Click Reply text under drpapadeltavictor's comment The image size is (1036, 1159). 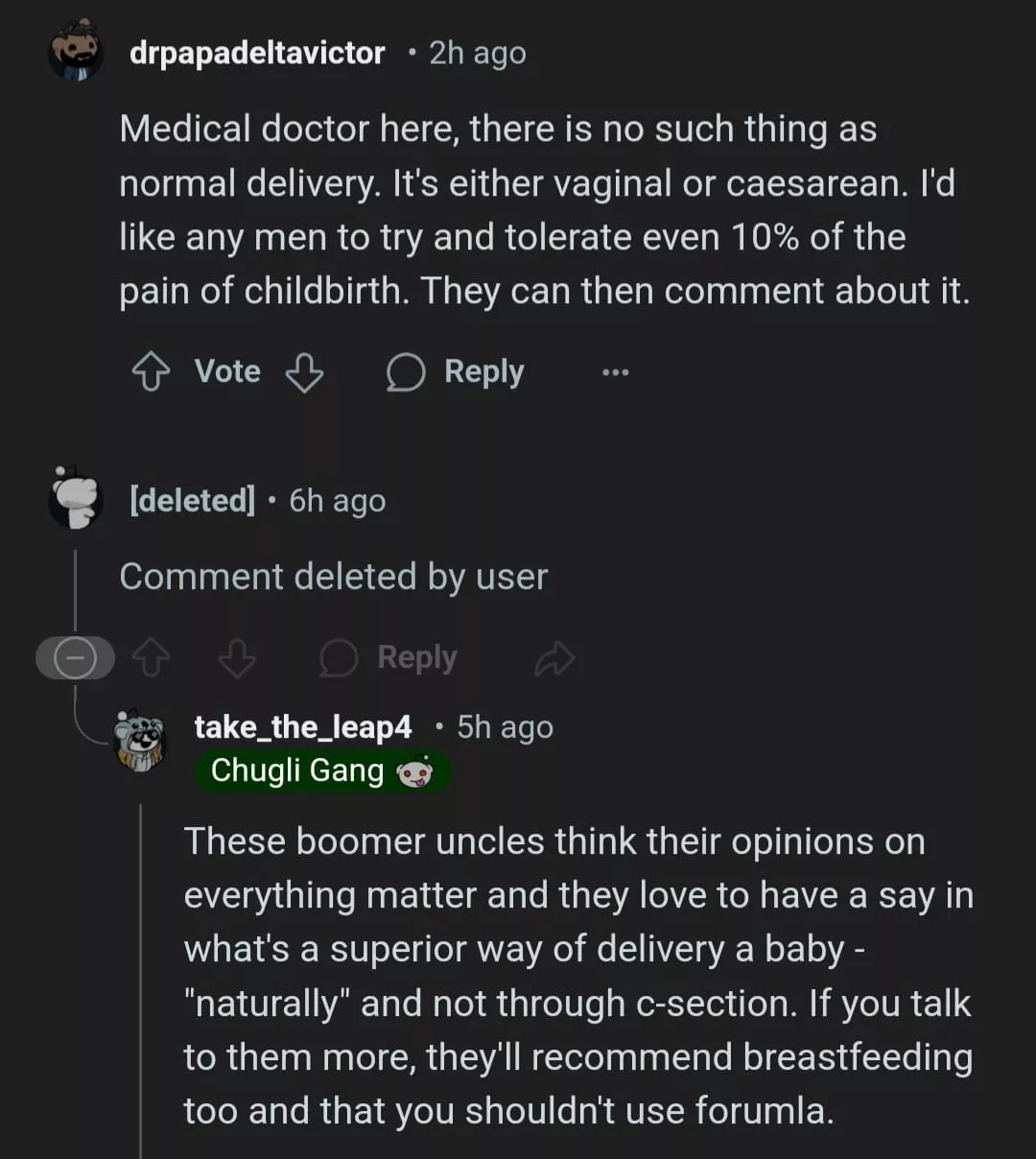click(484, 371)
